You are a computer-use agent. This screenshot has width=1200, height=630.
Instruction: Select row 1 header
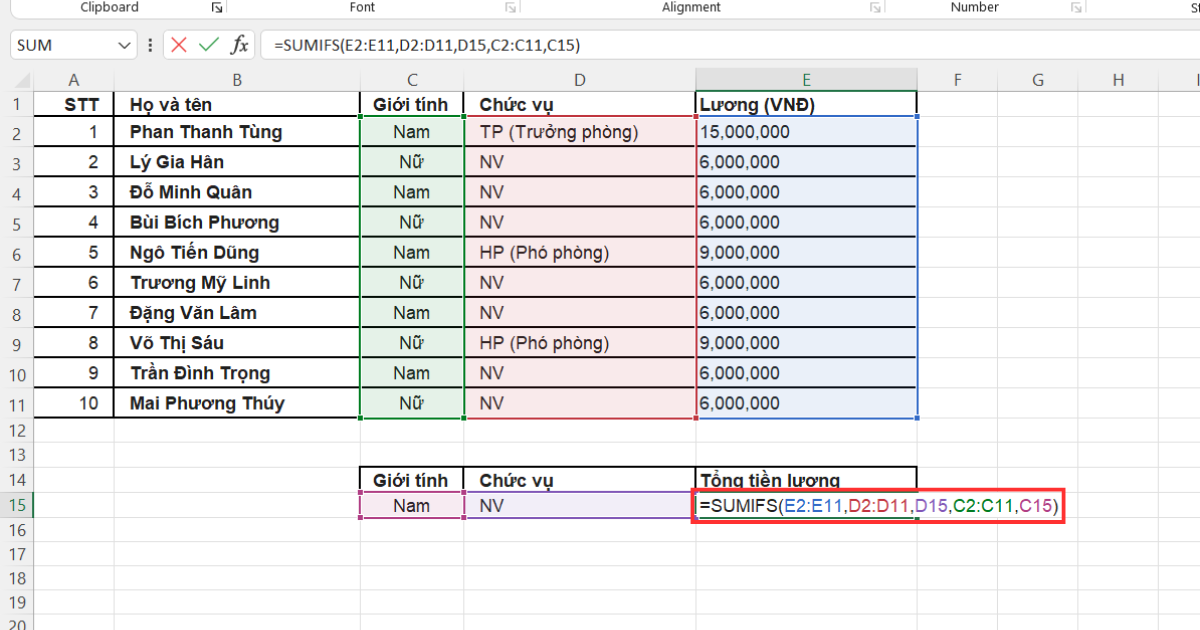tap(17, 104)
